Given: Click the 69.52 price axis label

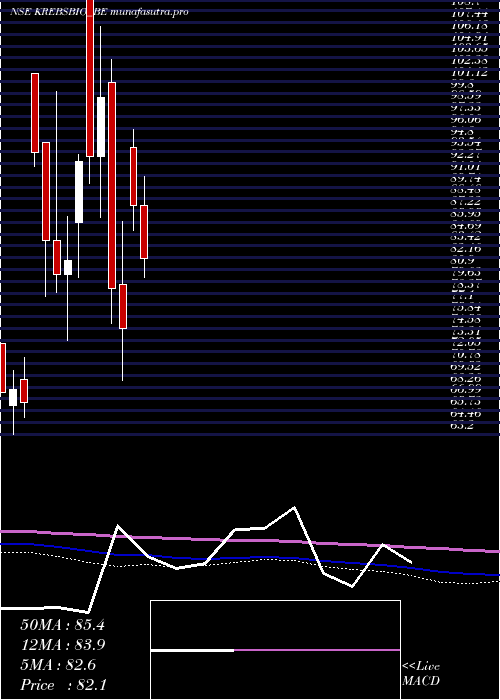Looking at the screenshot, I should pyautogui.click(x=467, y=367).
